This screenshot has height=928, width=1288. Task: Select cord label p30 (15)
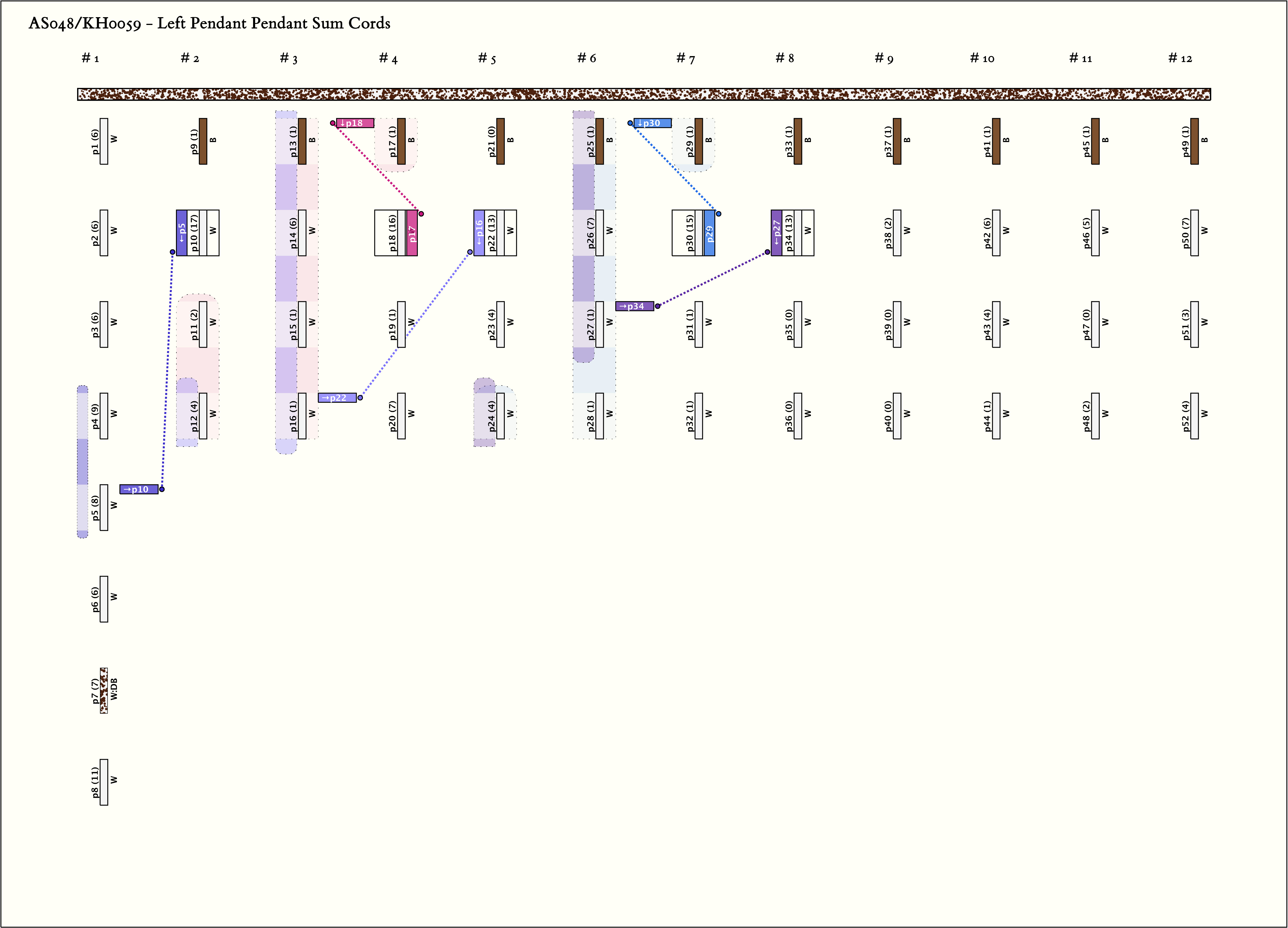point(690,233)
